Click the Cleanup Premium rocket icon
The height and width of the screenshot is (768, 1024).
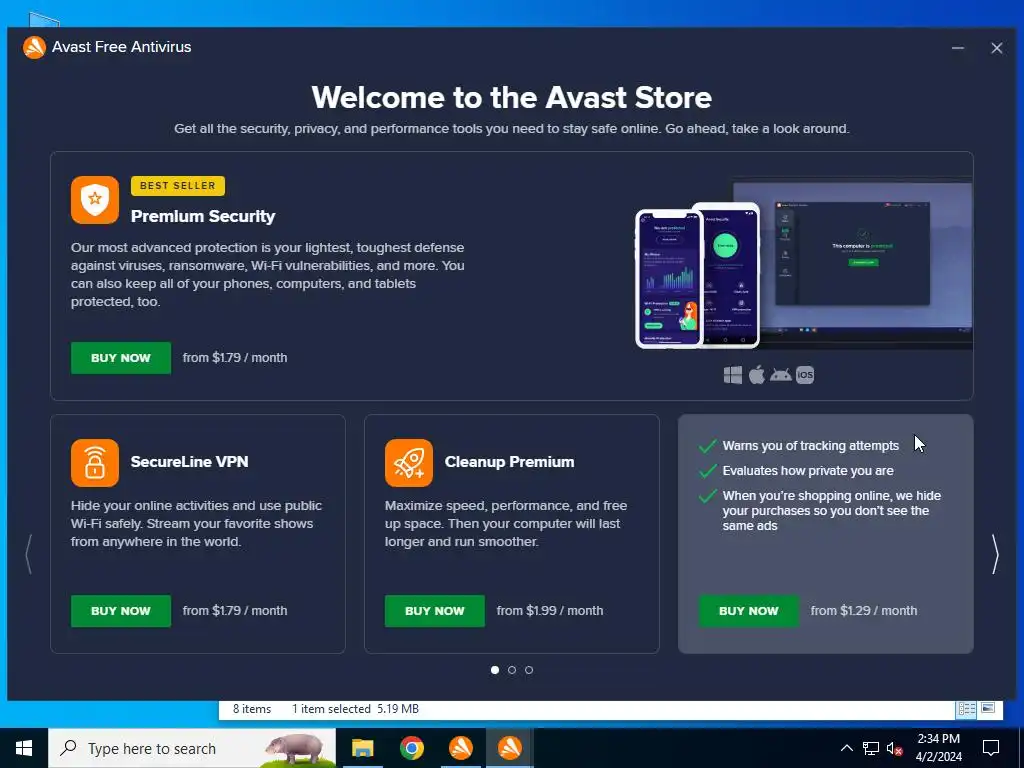(409, 463)
